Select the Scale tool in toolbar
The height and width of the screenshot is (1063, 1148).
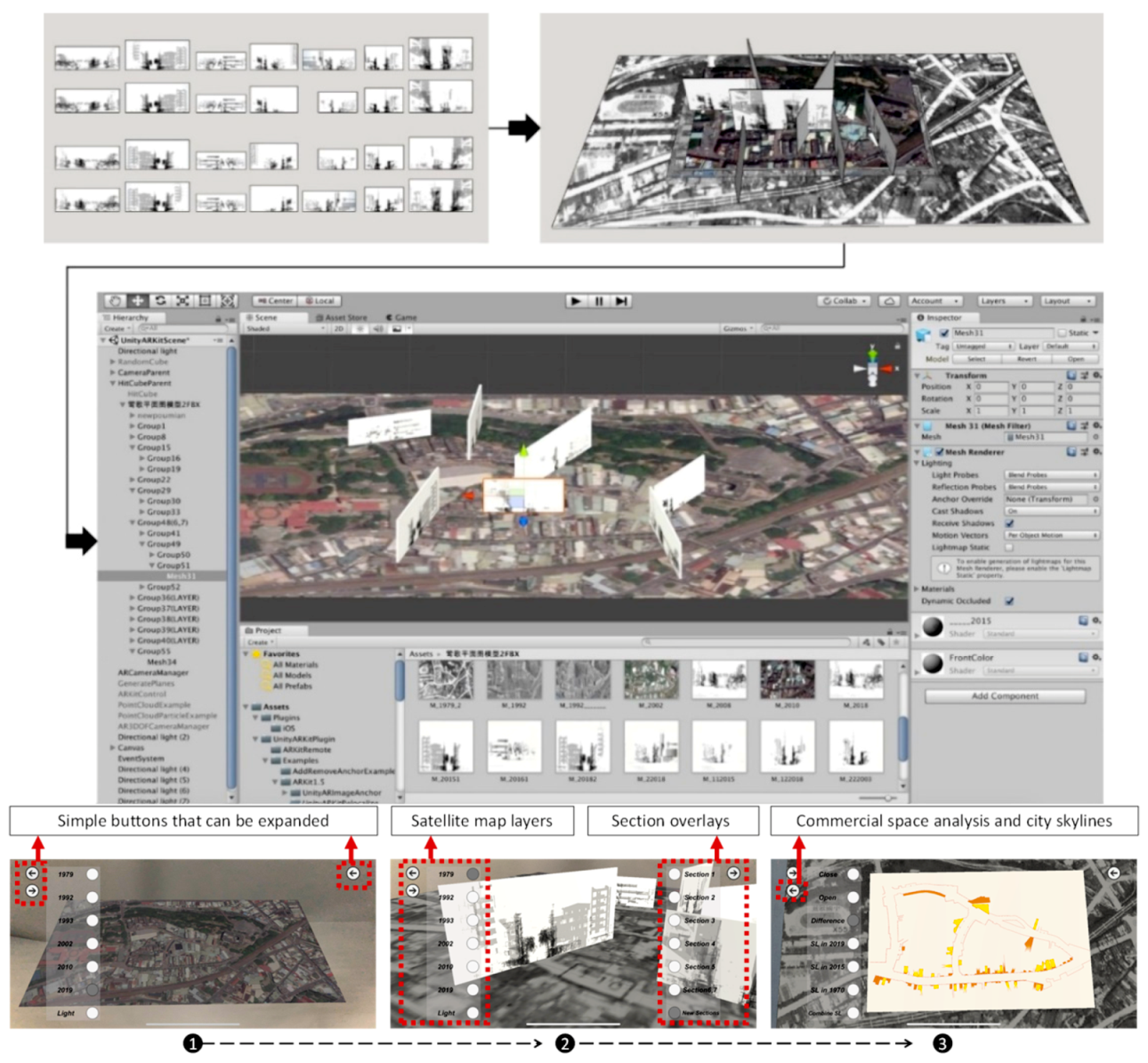pyautogui.click(x=182, y=301)
